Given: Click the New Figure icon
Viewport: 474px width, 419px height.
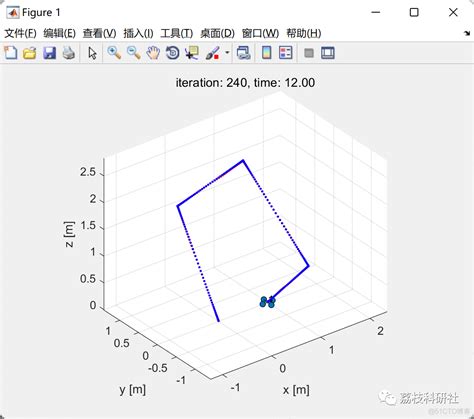Looking at the screenshot, I should (x=10, y=53).
